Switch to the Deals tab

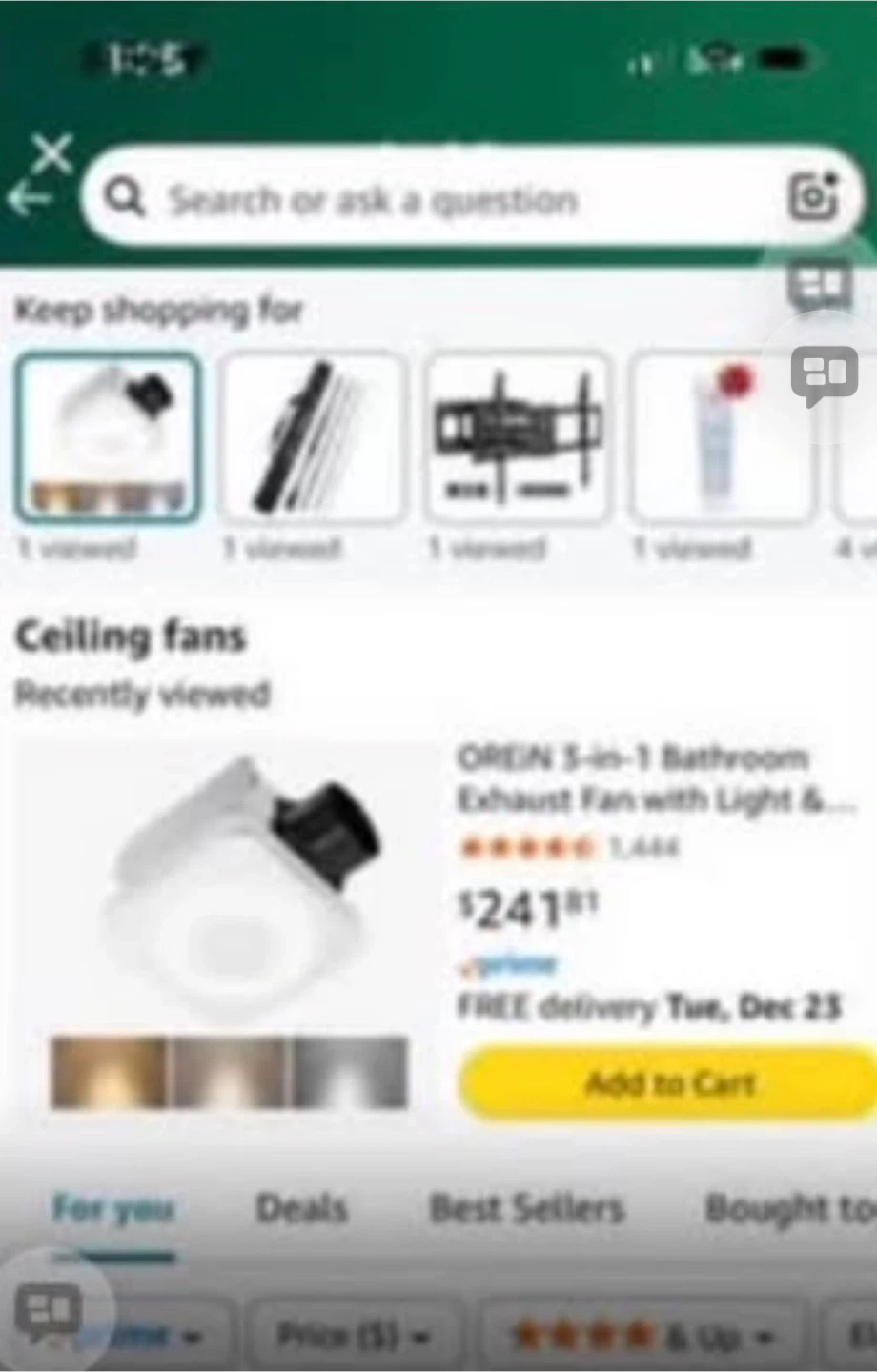[301, 1208]
